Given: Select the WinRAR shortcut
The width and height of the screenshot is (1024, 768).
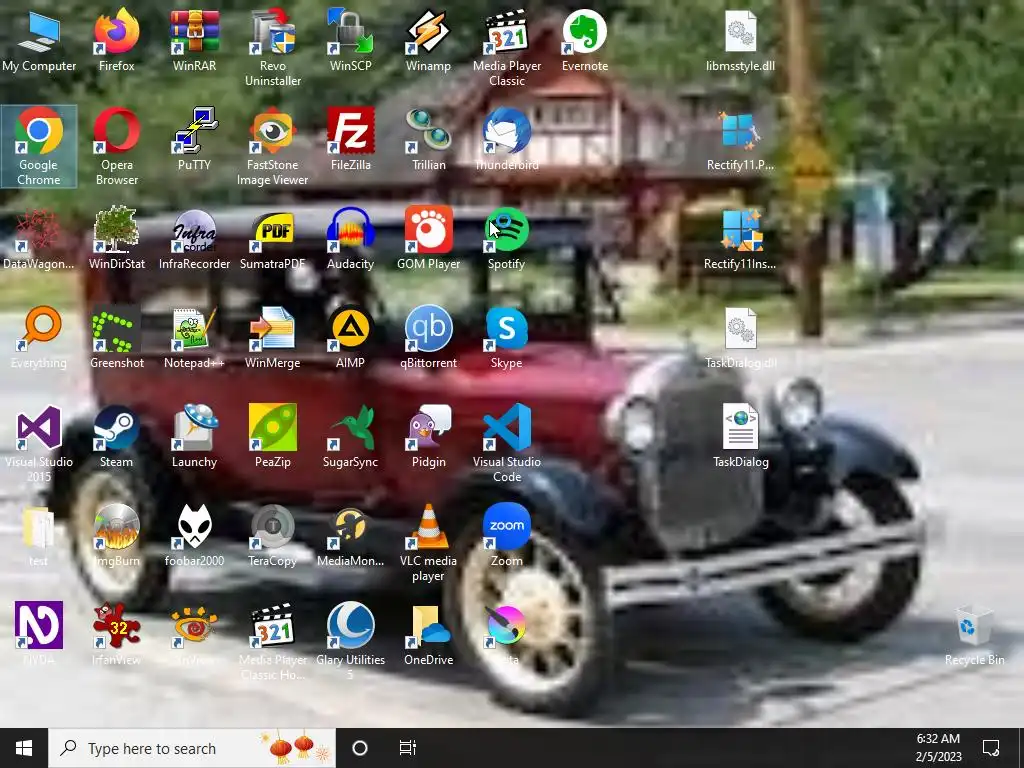Looking at the screenshot, I should coord(195,33).
